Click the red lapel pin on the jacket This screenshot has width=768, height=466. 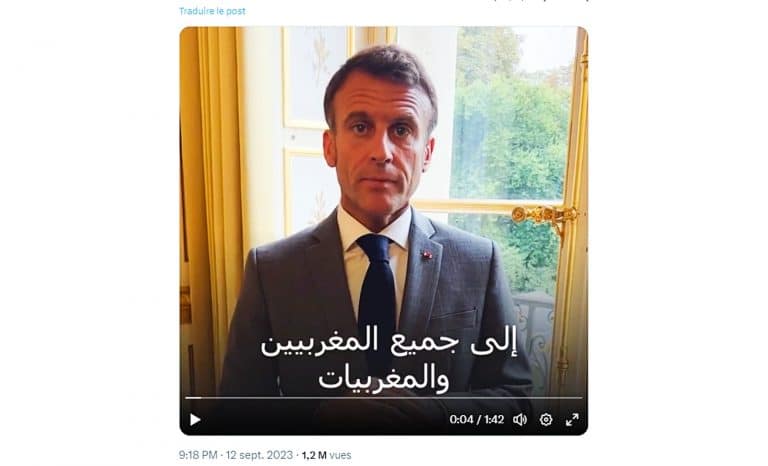click(427, 255)
